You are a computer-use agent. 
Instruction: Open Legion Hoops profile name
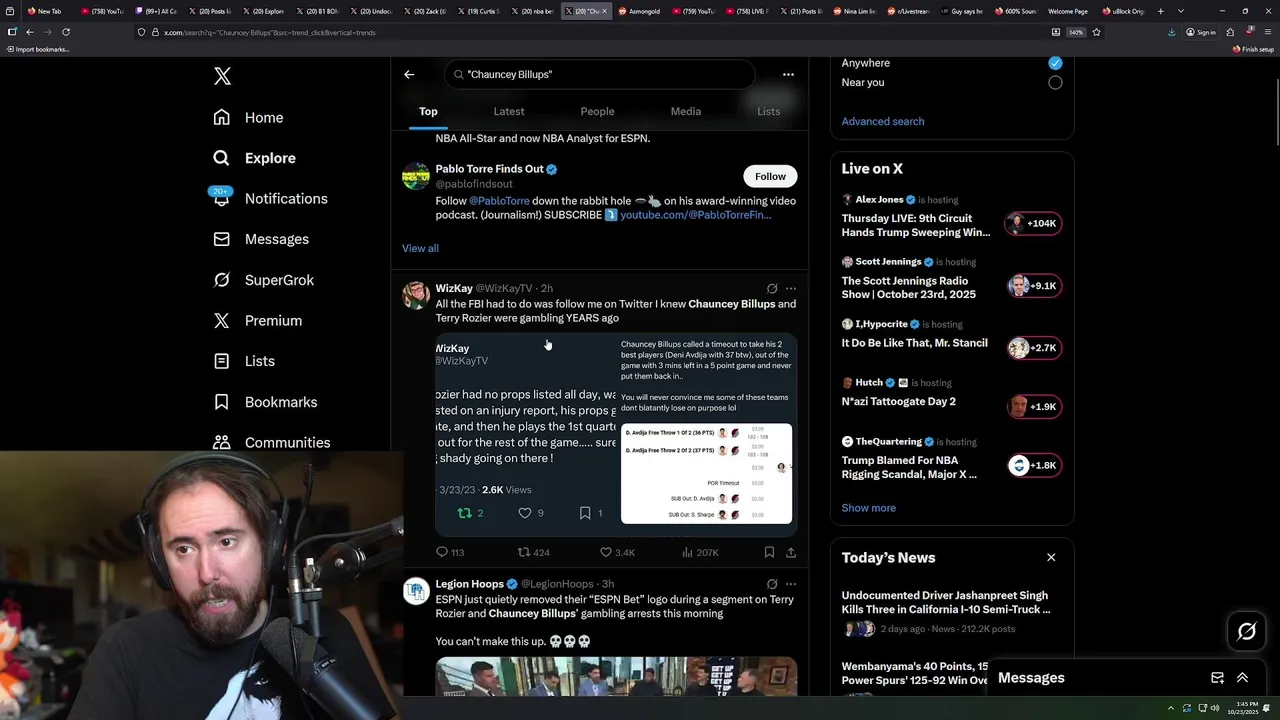click(469, 584)
